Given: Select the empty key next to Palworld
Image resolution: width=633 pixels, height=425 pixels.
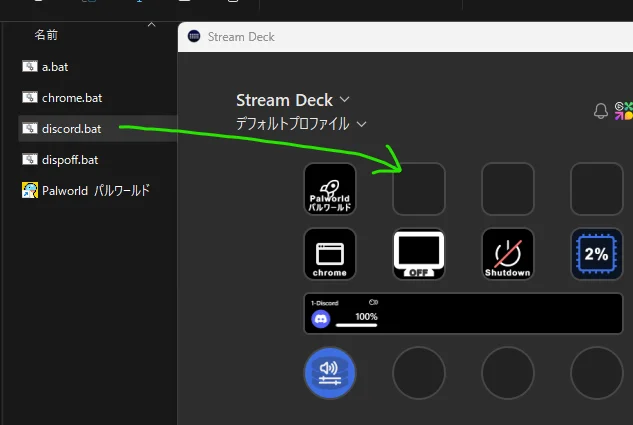Looking at the screenshot, I should click(419, 189).
